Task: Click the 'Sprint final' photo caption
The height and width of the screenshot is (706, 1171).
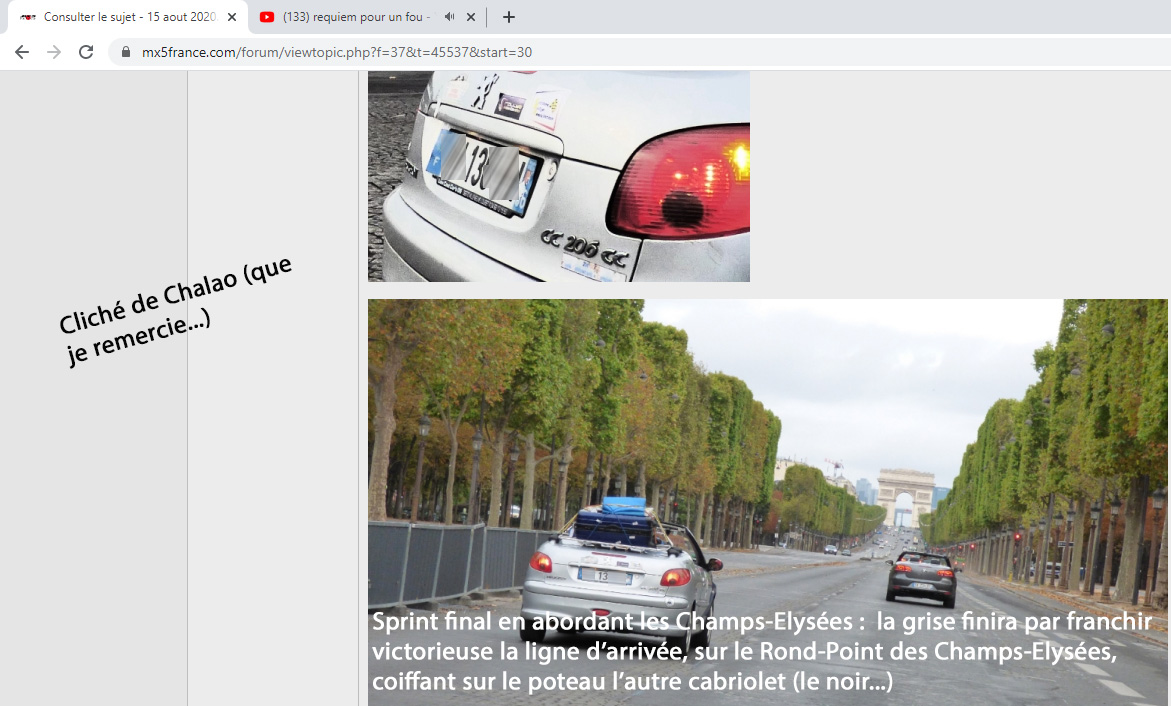Action: [x=762, y=651]
